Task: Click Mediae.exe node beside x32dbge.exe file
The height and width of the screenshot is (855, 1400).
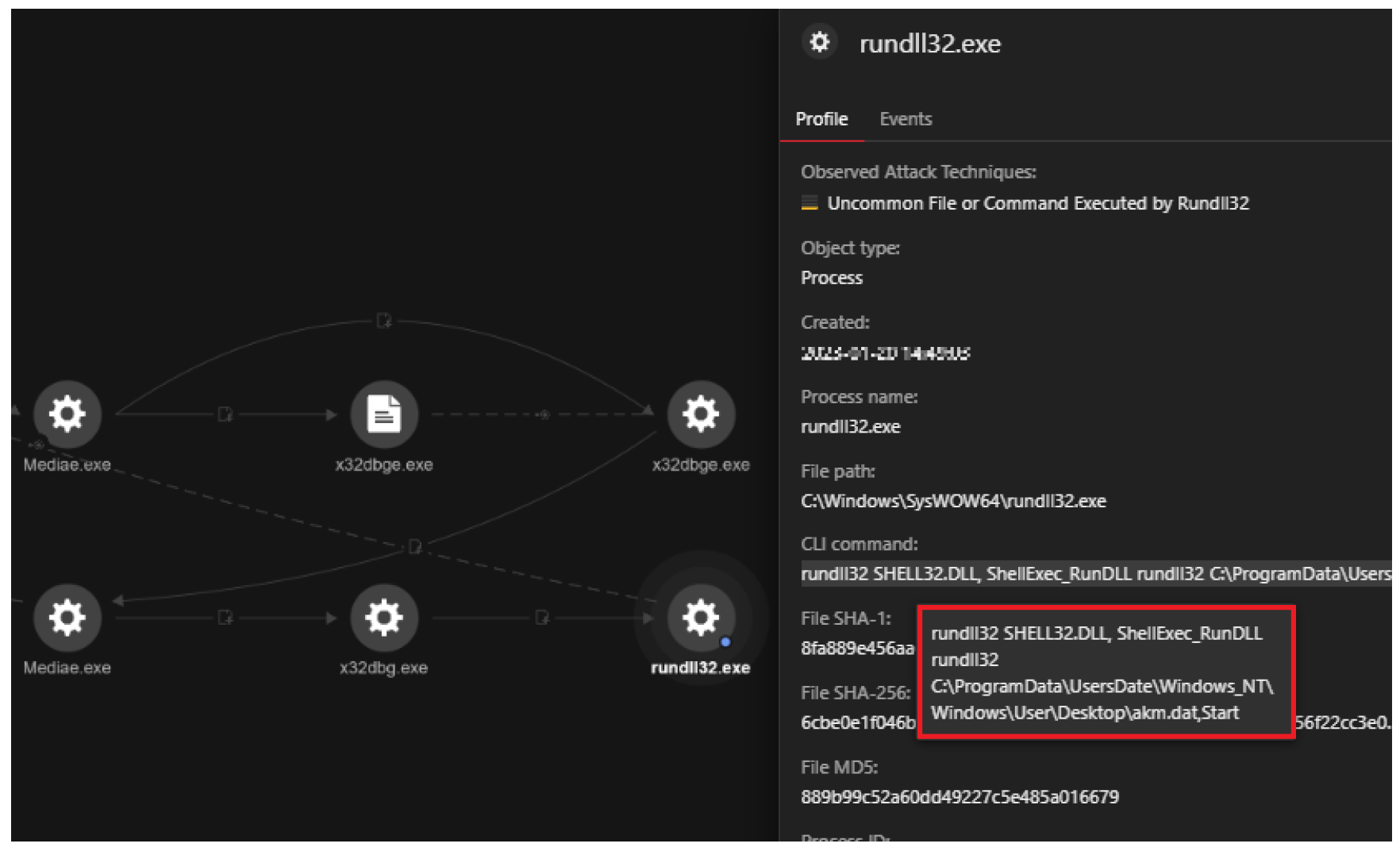Action: 67,414
